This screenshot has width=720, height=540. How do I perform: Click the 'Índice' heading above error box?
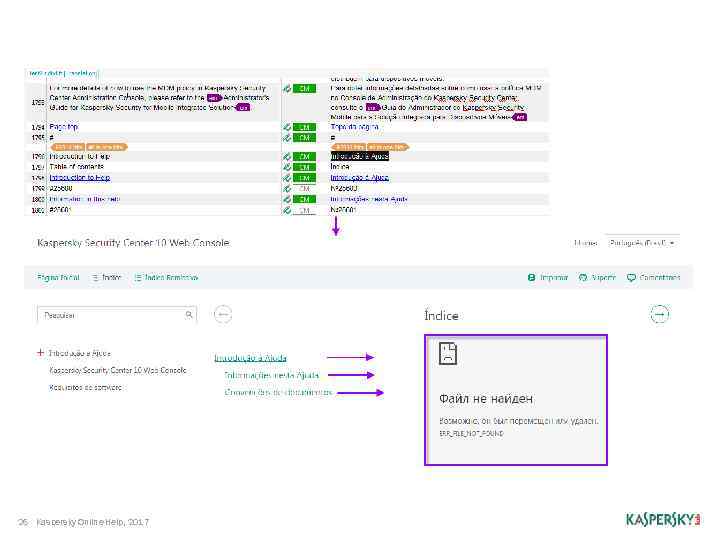point(441,316)
